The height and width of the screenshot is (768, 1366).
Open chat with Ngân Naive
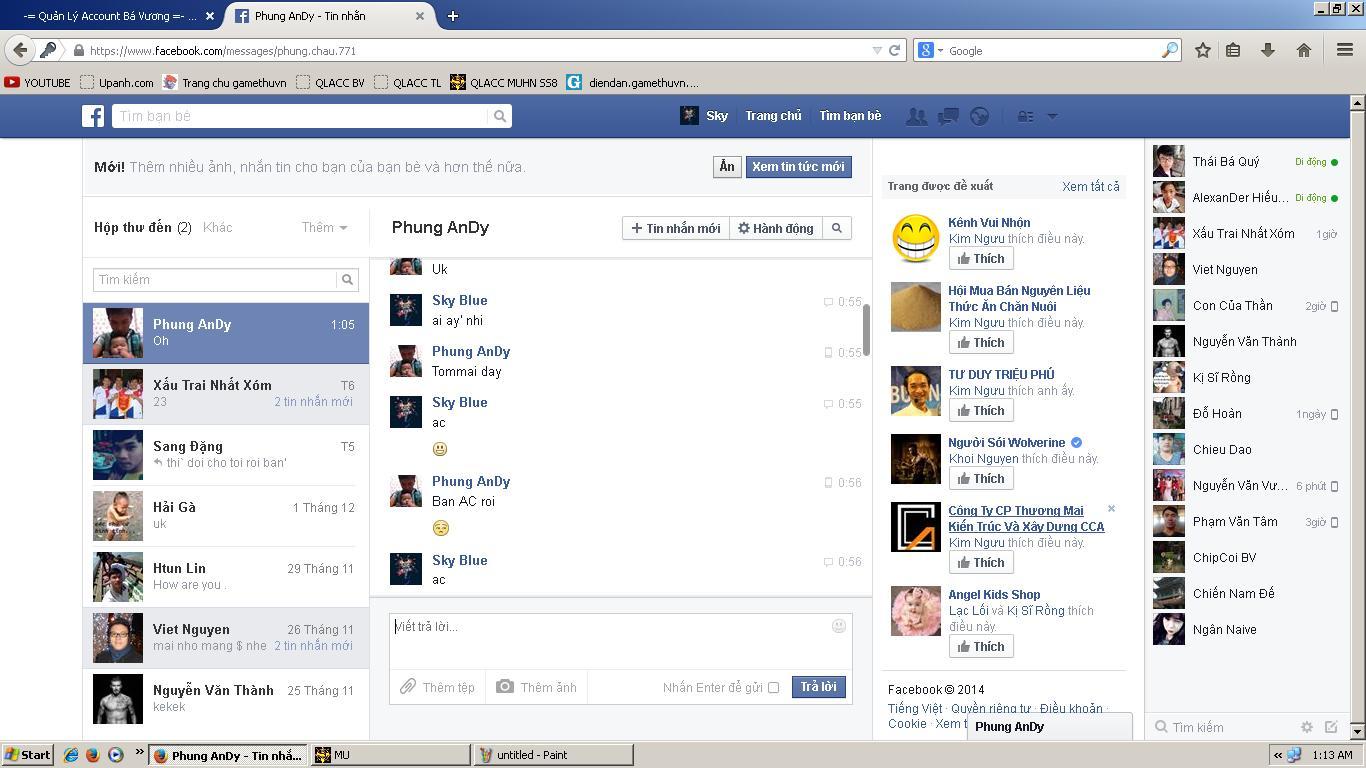[1245, 629]
